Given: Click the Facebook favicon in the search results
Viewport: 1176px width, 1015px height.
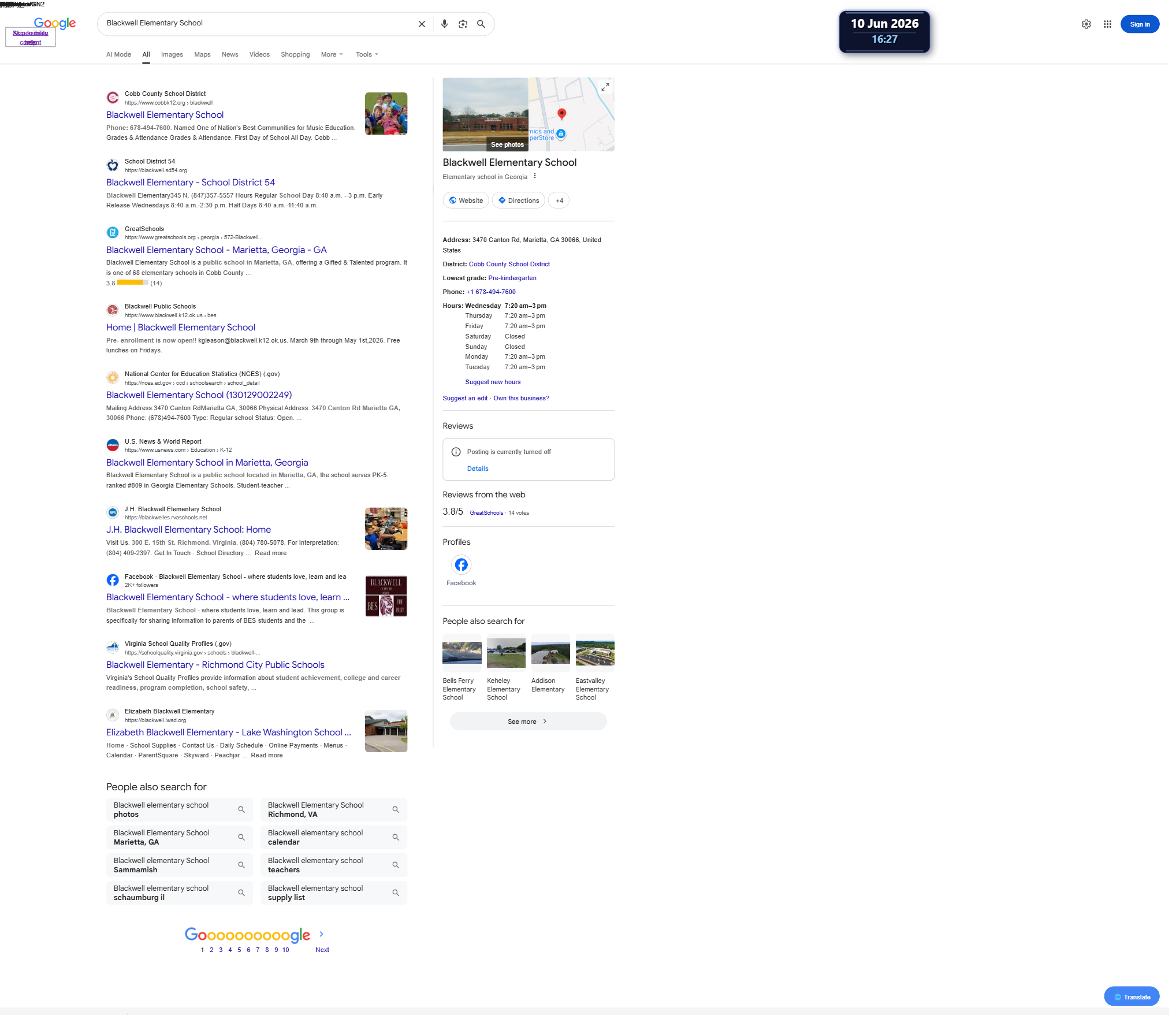Looking at the screenshot, I should coord(113,580).
